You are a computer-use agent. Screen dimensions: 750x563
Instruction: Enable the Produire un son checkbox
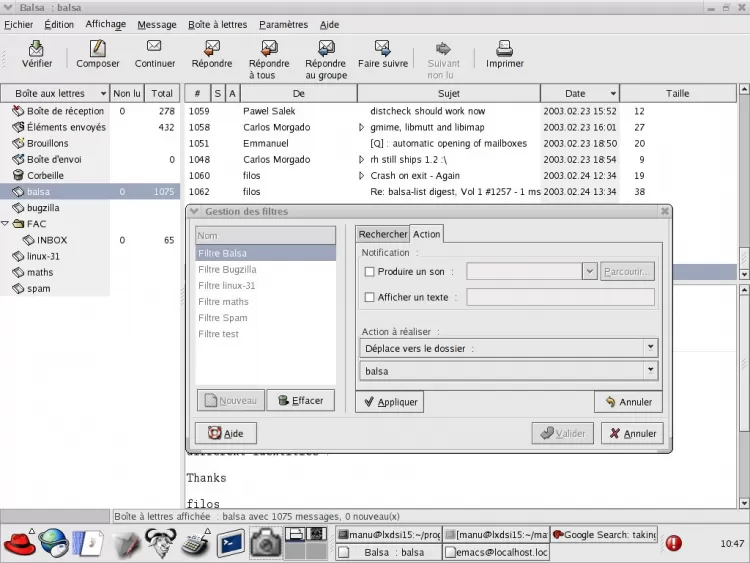point(370,272)
